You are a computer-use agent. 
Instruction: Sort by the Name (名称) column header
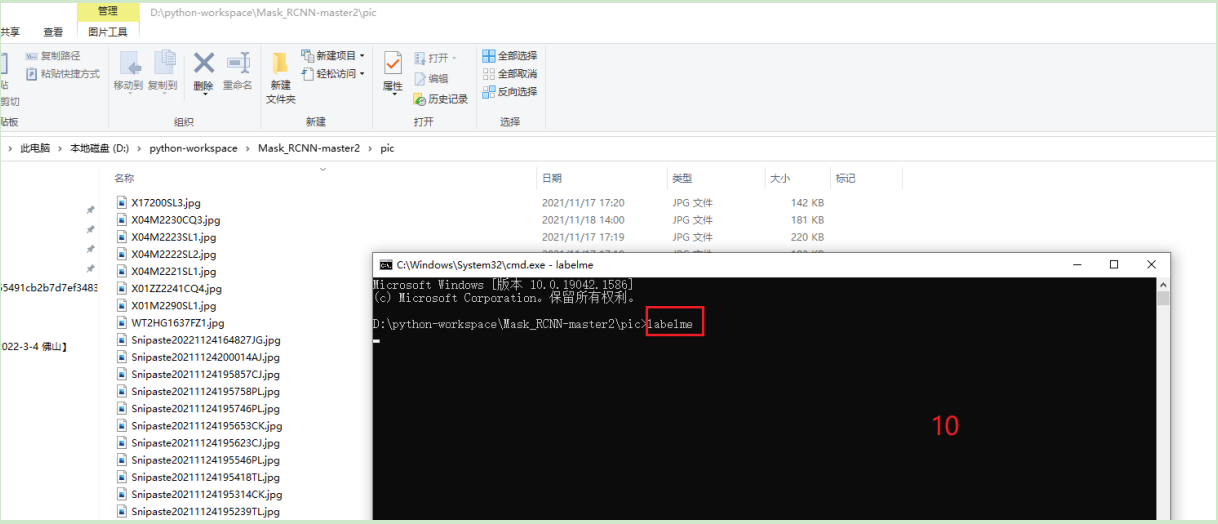[x=124, y=178]
